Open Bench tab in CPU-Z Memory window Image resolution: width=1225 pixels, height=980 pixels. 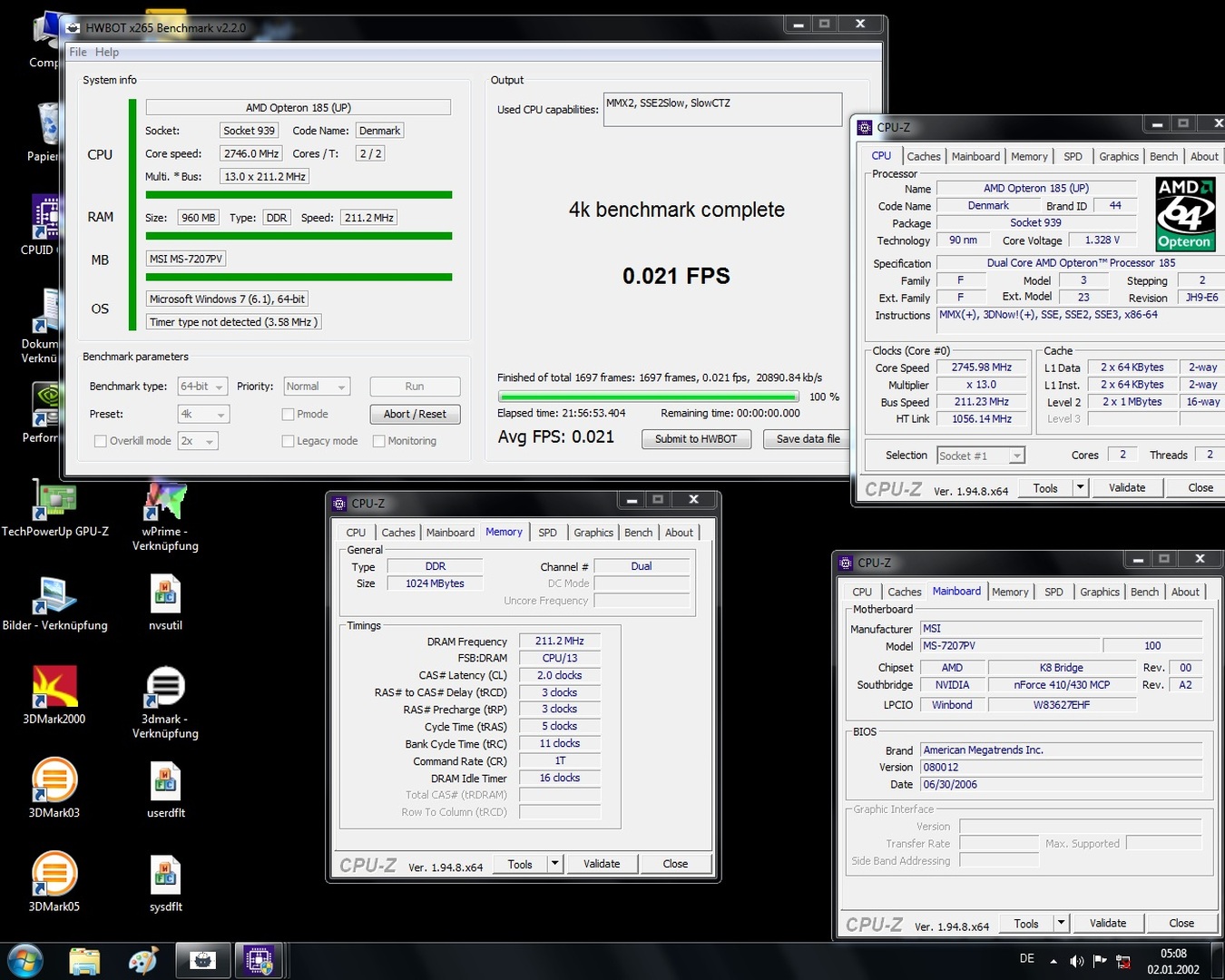(x=638, y=533)
